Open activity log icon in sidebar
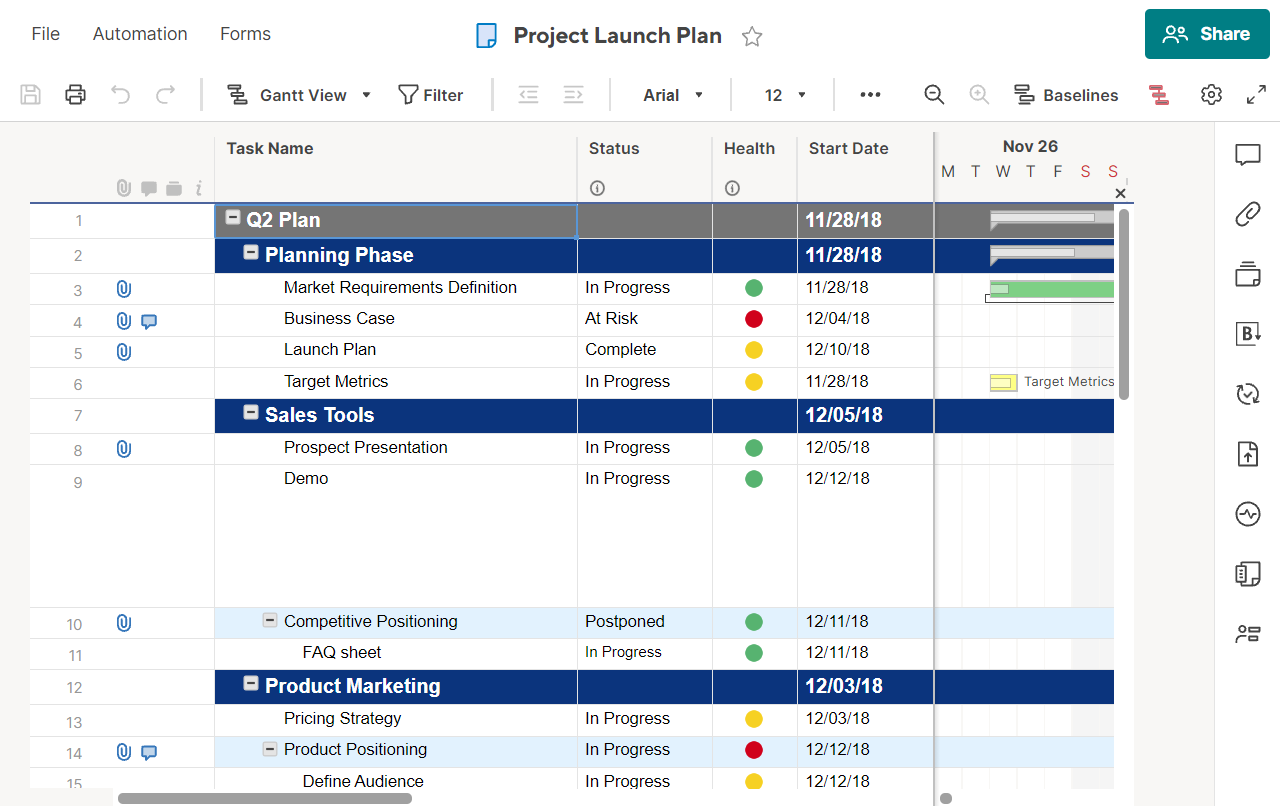The height and width of the screenshot is (806, 1280). [x=1247, y=514]
